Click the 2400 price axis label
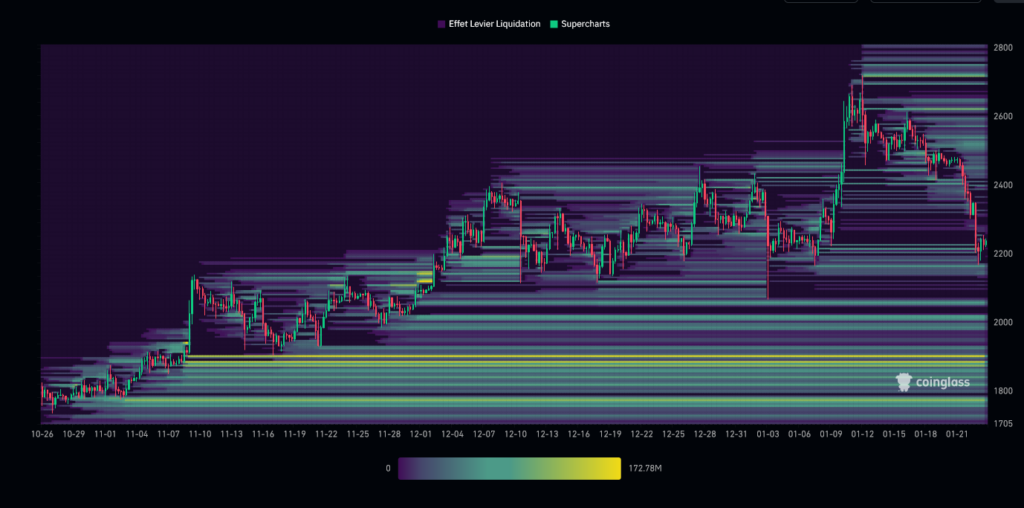The width and height of the screenshot is (1024, 508). [x=1002, y=185]
